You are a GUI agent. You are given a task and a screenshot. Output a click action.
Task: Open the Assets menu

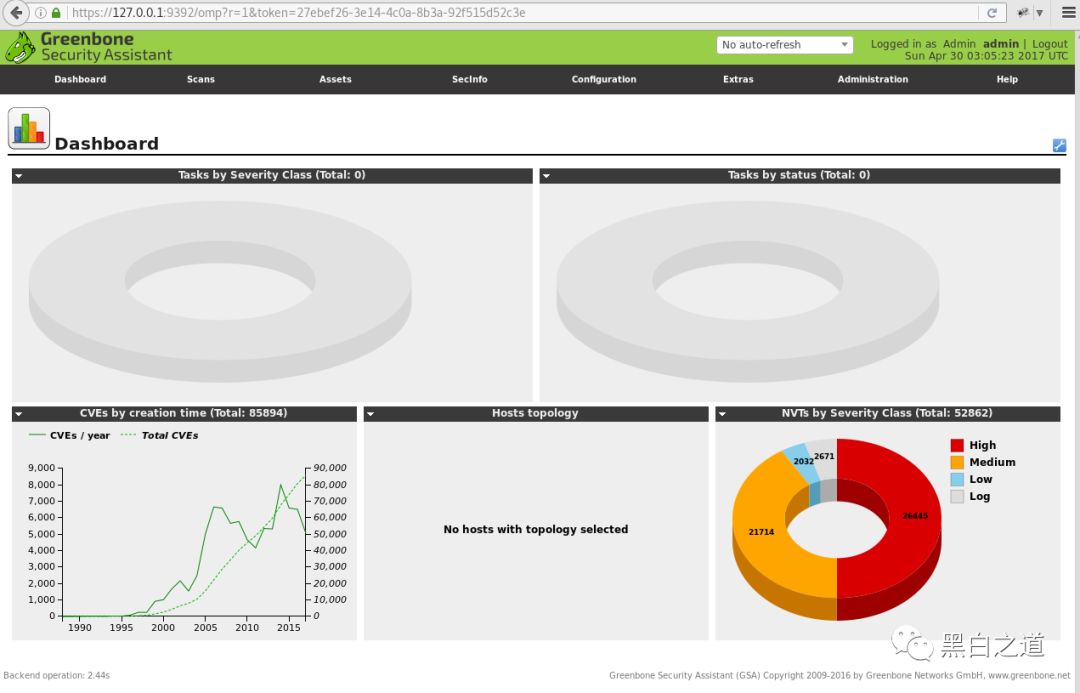pos(335,79)
